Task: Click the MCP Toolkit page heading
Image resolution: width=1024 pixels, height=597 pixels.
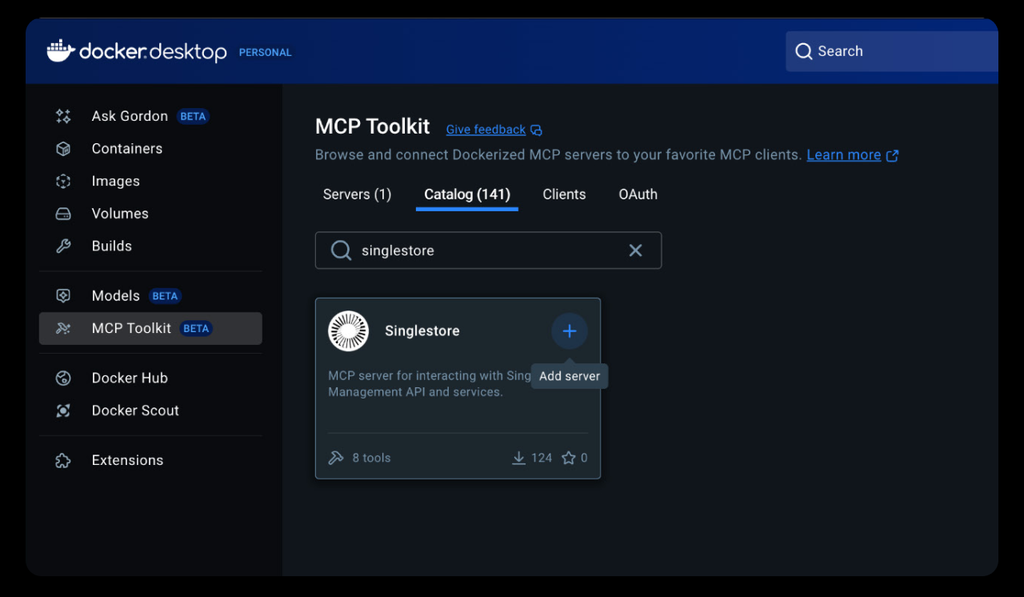Action: 373,126
